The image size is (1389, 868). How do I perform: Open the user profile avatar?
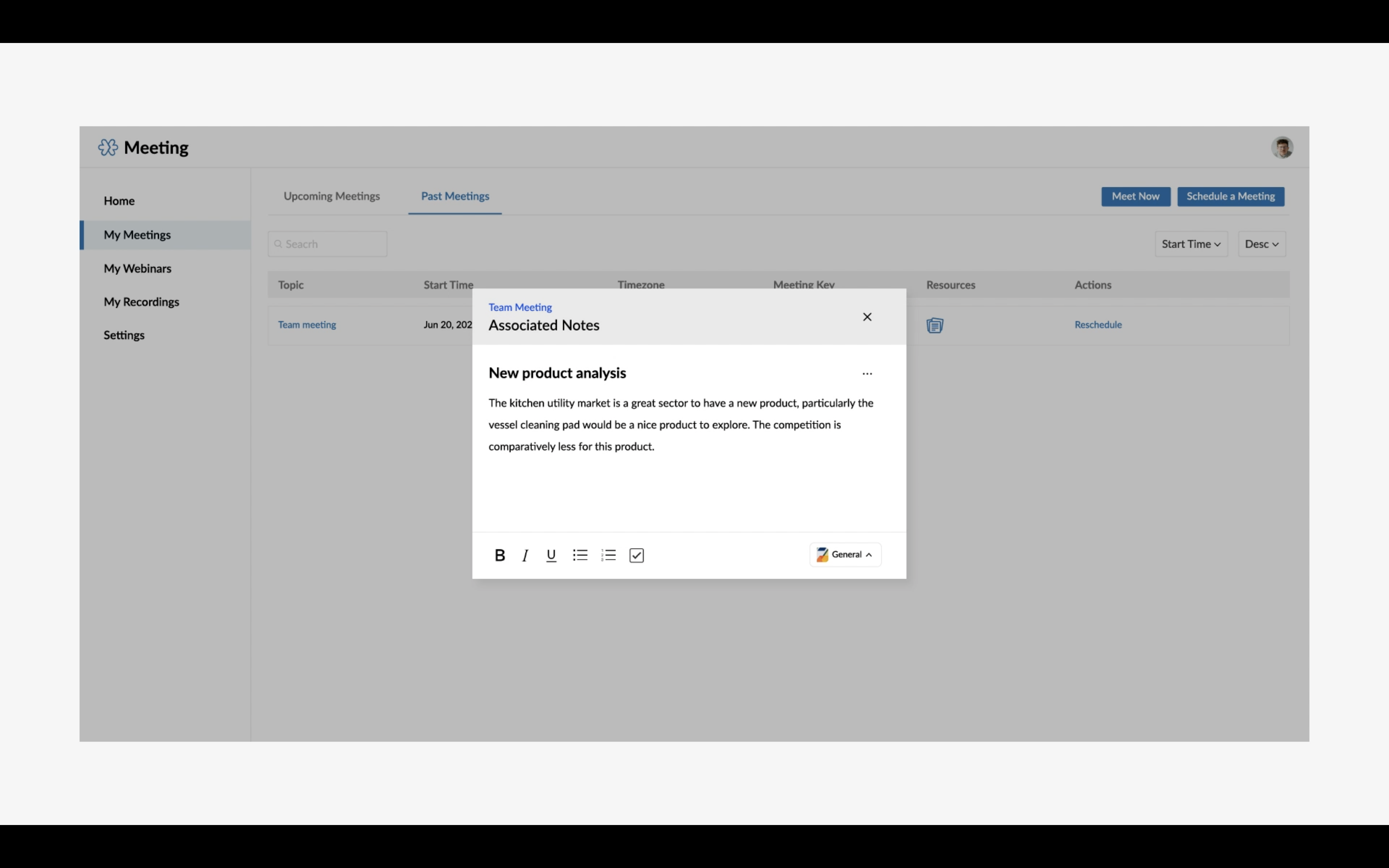tap(1281, 148)
